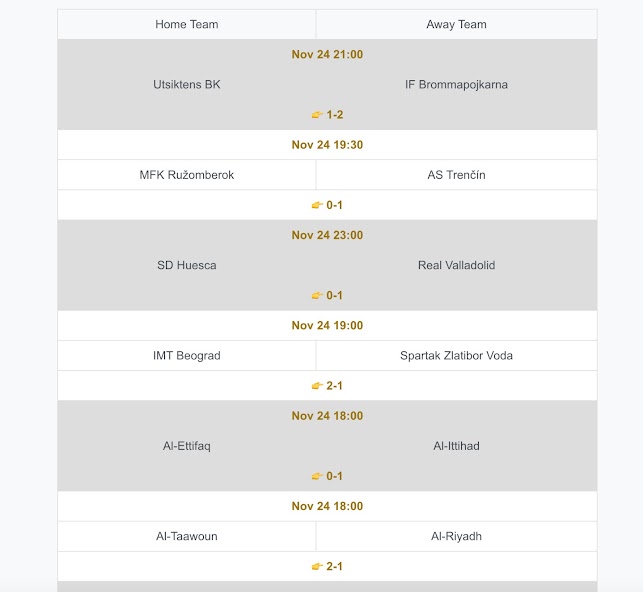This screenshot has width=643, height=592.
Task: Click the pointing hand icon beside the Utsiktens BK 1-2 score
Action: pos(317,115)
